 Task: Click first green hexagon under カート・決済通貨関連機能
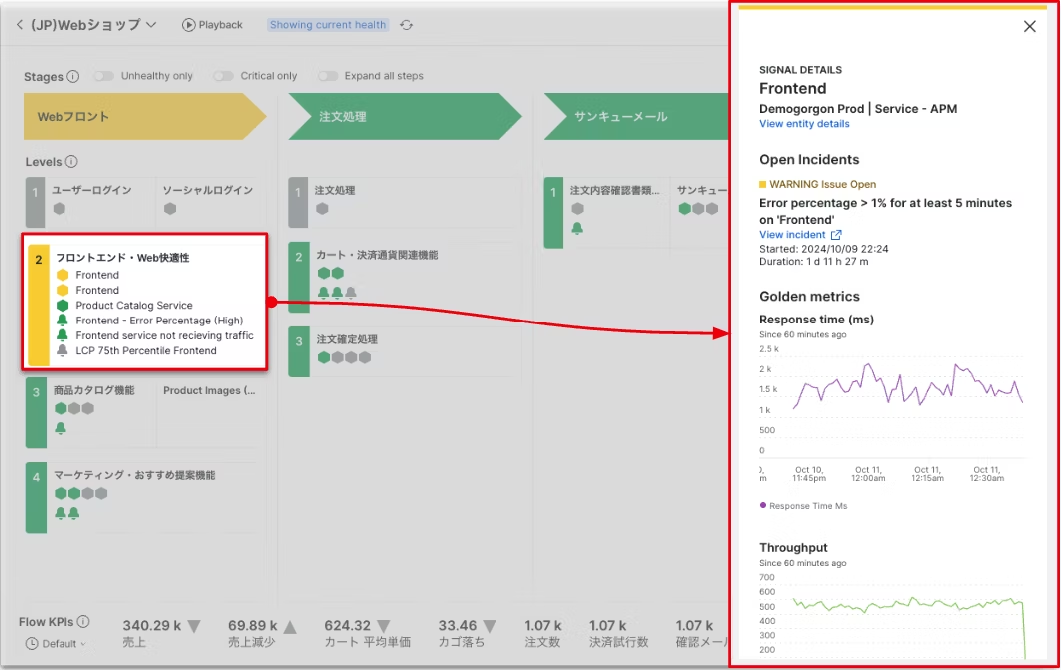(324, 273)
